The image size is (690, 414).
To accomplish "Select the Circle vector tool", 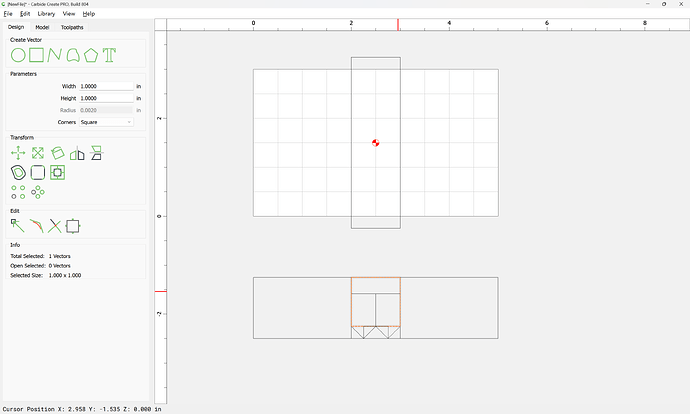I will coord(18,55).
